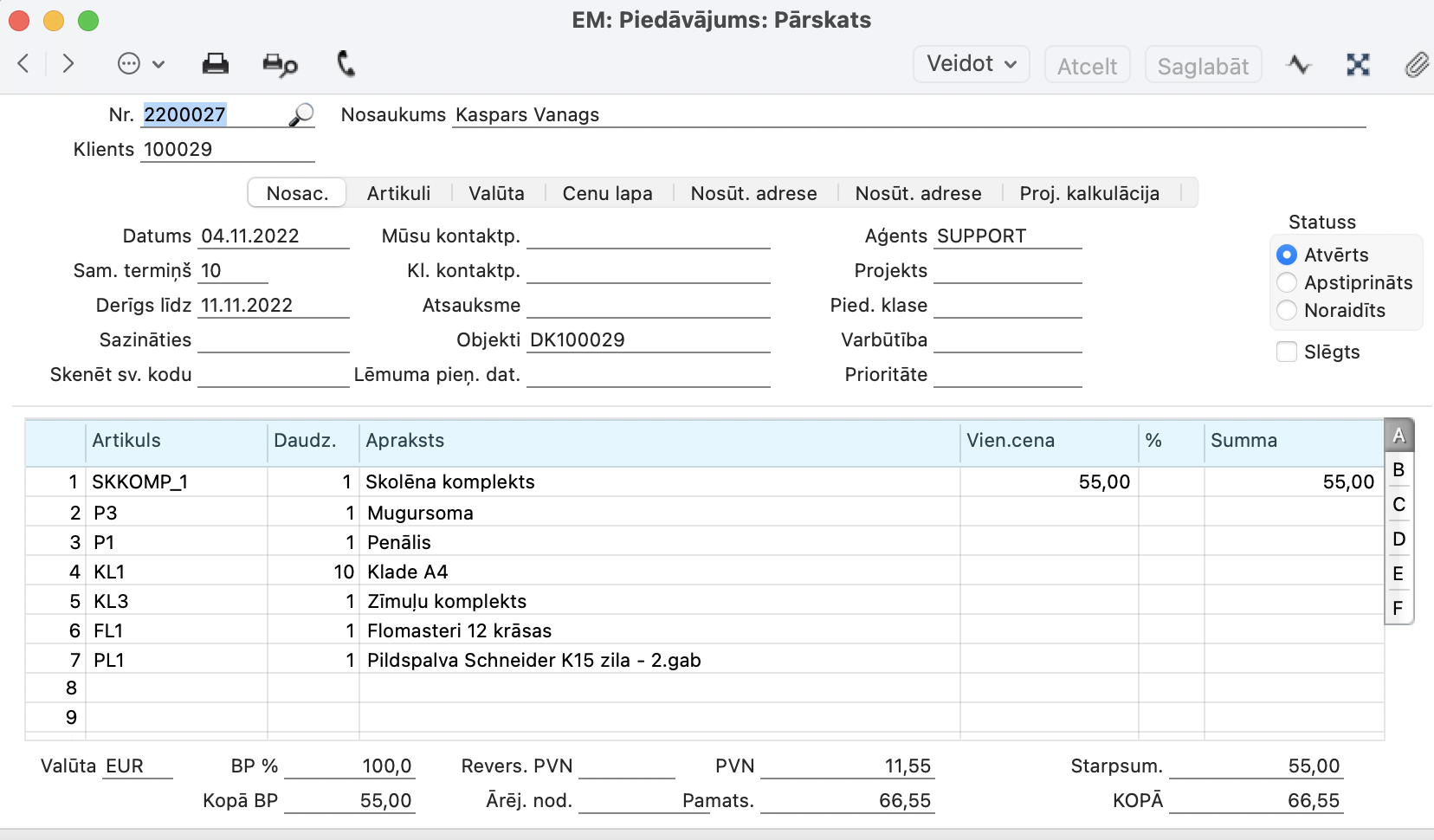Tick the Slēgts checkbox

click(x=1287, y=352)
